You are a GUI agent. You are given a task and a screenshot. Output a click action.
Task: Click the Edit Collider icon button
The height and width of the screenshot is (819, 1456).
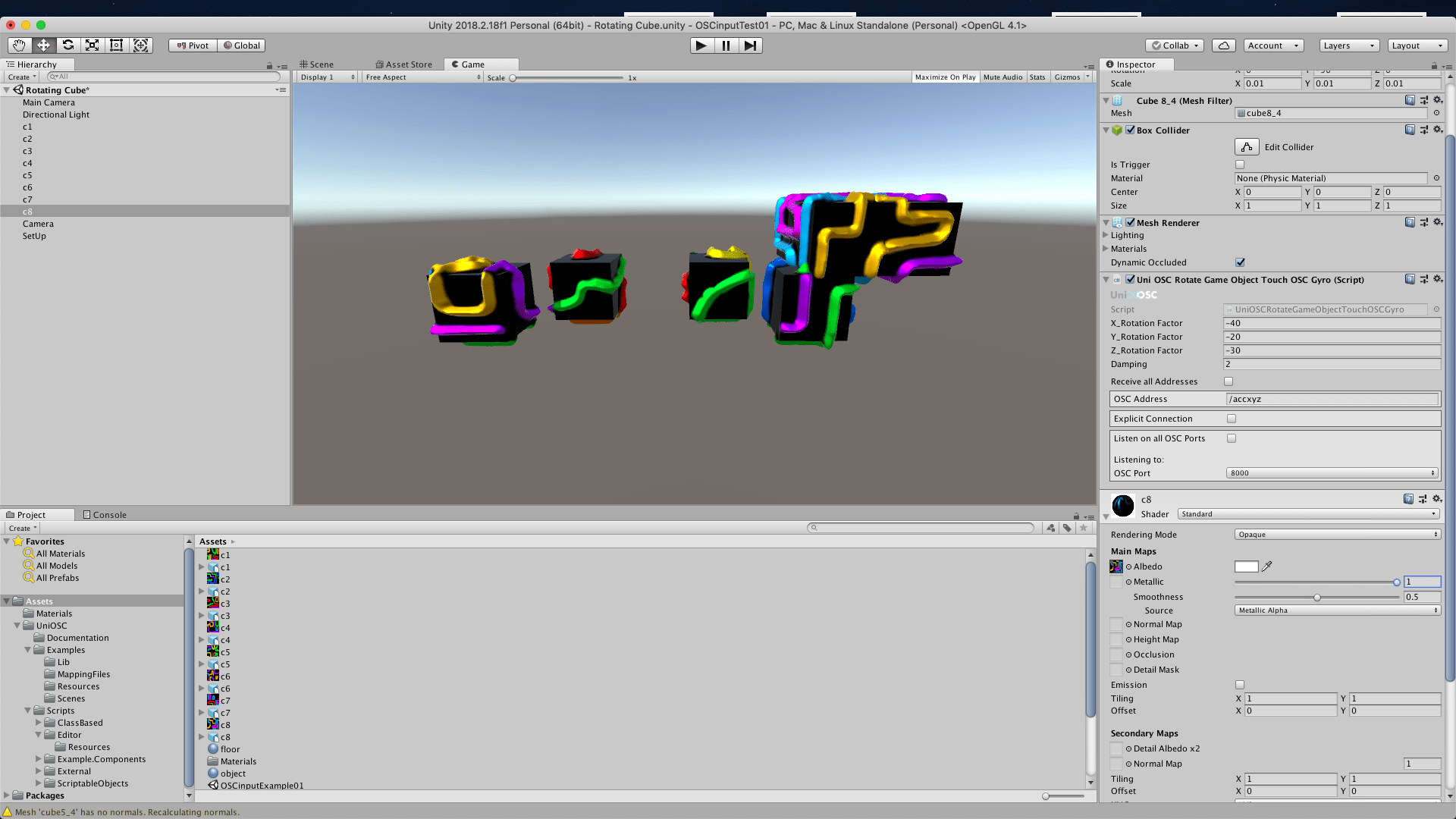1247,147
